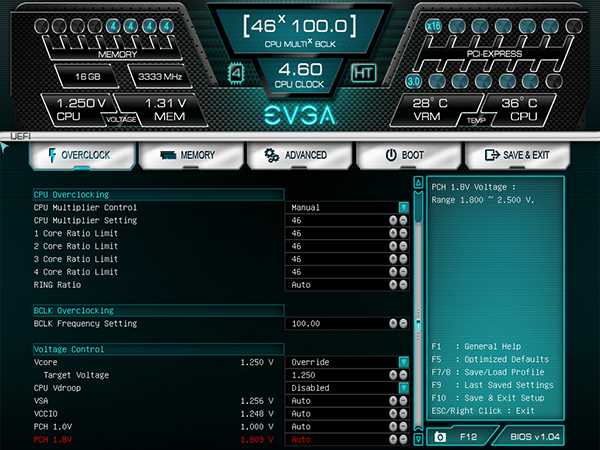
Task: Increase CPU Multiplier Setting with plus
Action: click(x=393, y=220)
